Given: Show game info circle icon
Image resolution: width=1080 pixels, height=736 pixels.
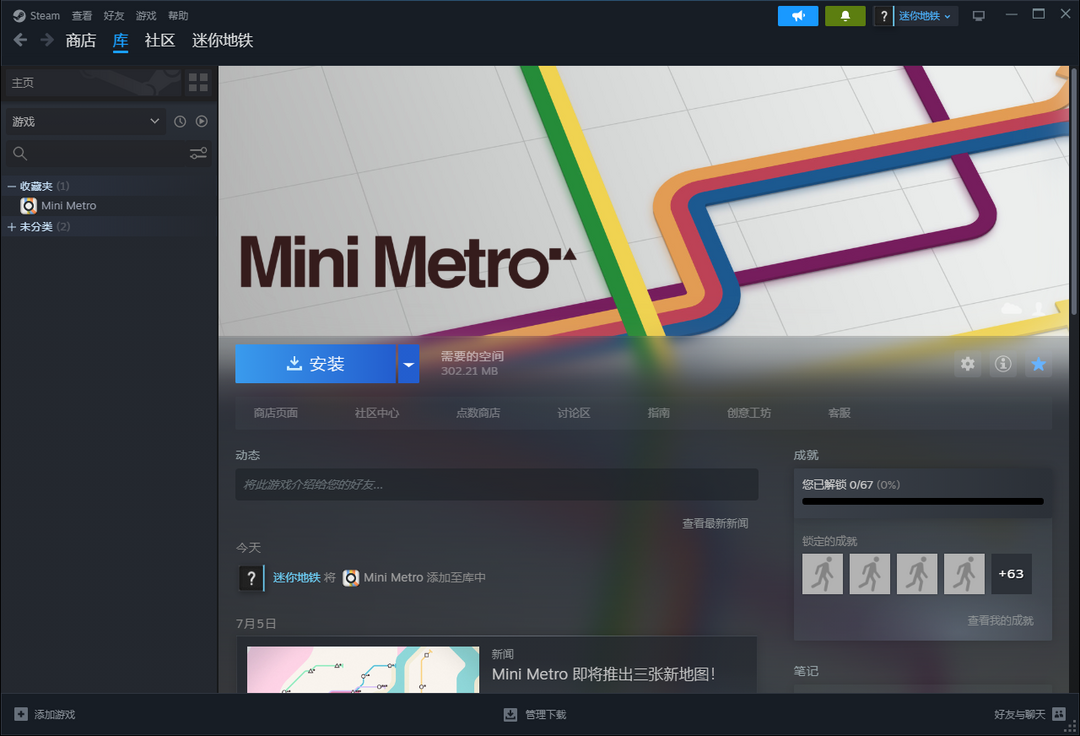Looking at the screenshot, I should [1003, 364].
